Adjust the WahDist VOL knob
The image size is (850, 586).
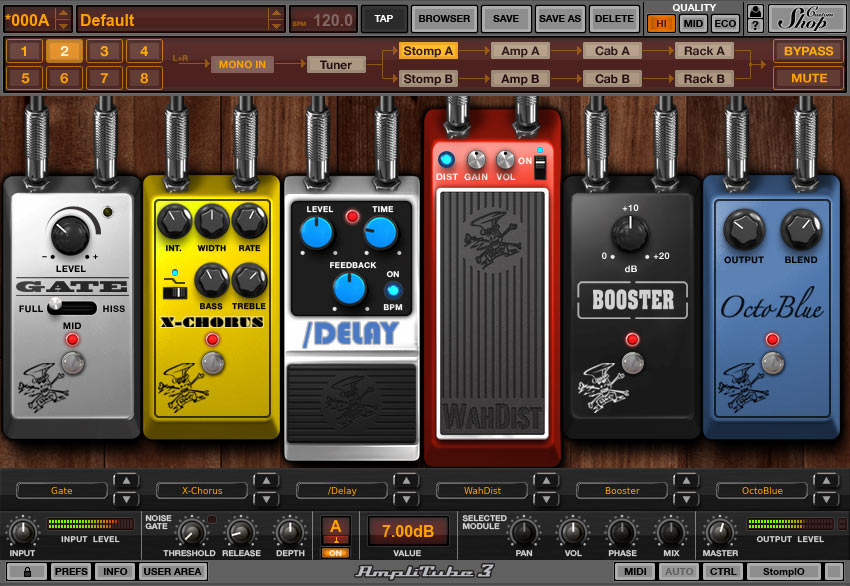pyautogui.click(x=505, y=160)
